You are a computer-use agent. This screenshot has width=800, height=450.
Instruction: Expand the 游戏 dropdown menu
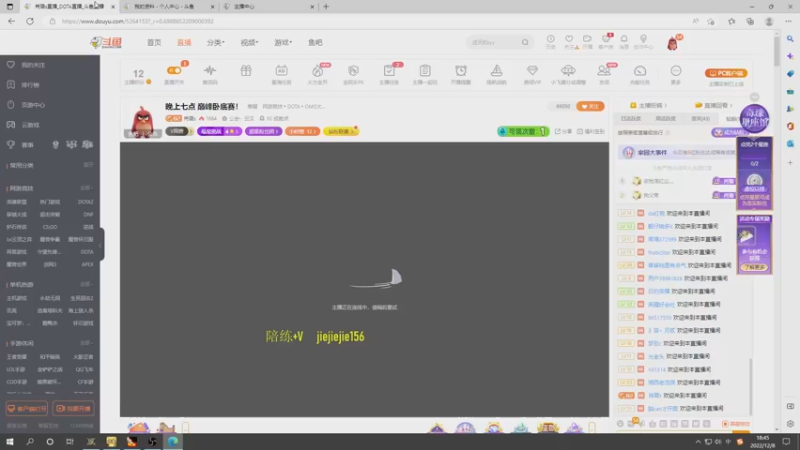click(283, 42)
